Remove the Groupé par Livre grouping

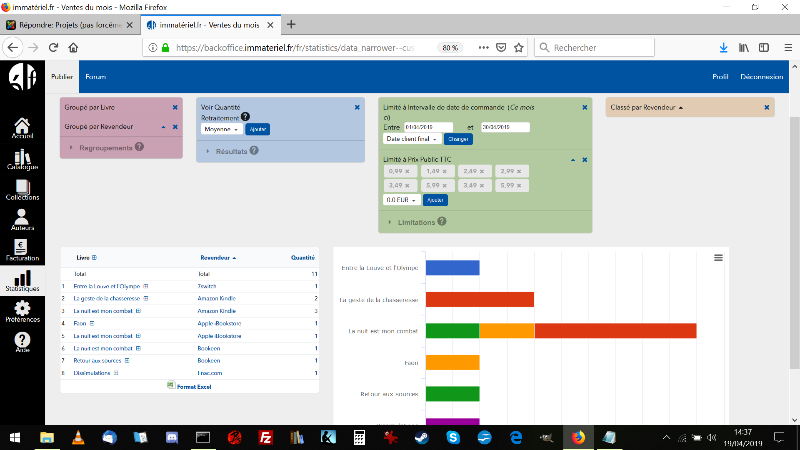pos(175,107)
